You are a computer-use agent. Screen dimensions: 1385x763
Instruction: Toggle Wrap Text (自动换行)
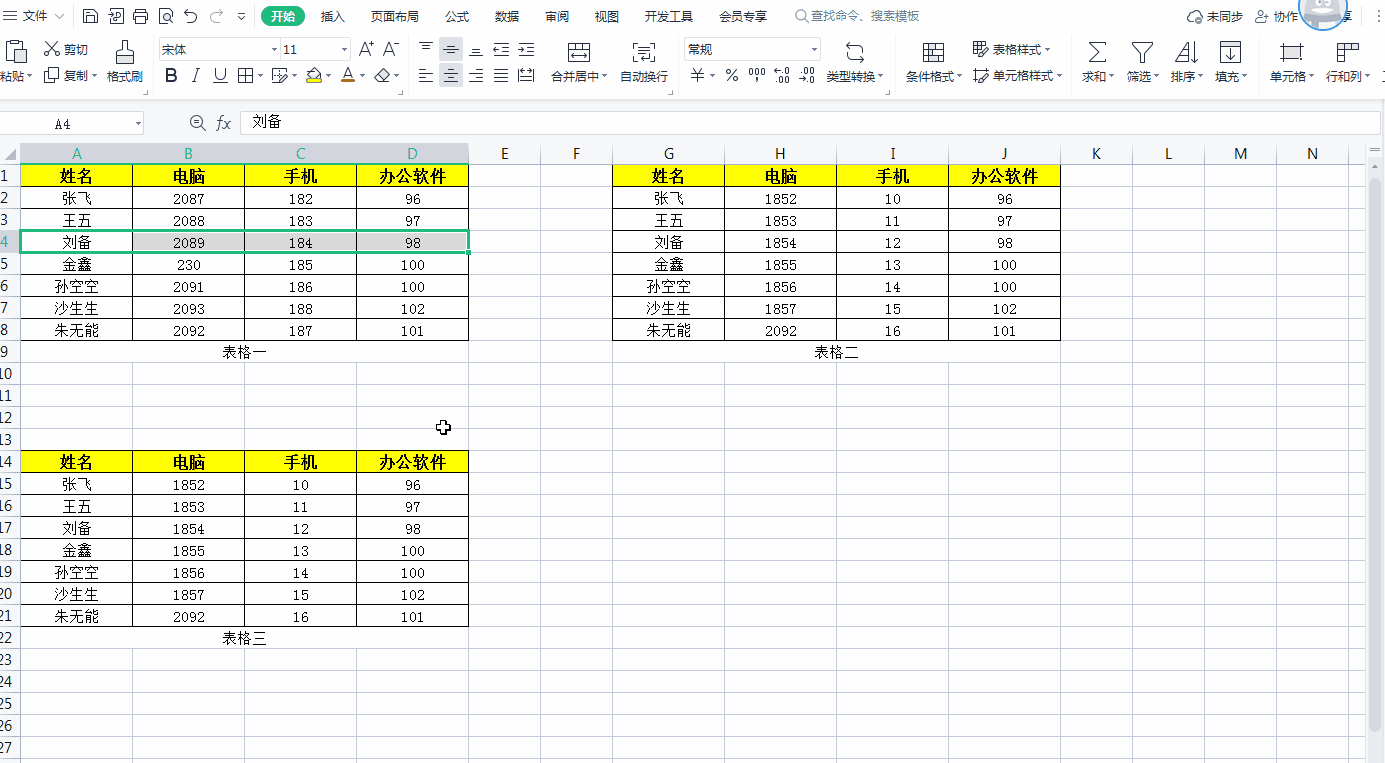(644, 62)
